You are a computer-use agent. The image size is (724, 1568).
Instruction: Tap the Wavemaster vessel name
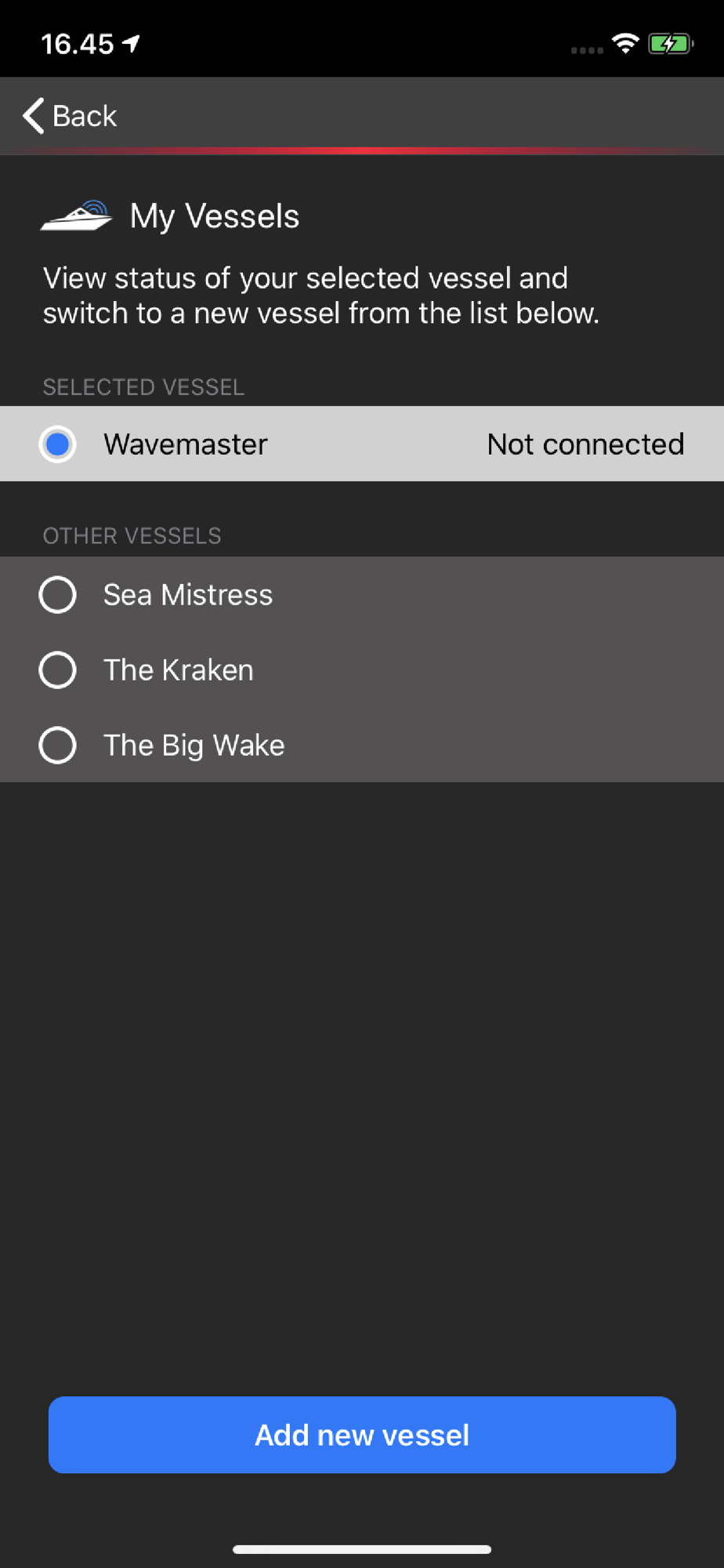186,444
